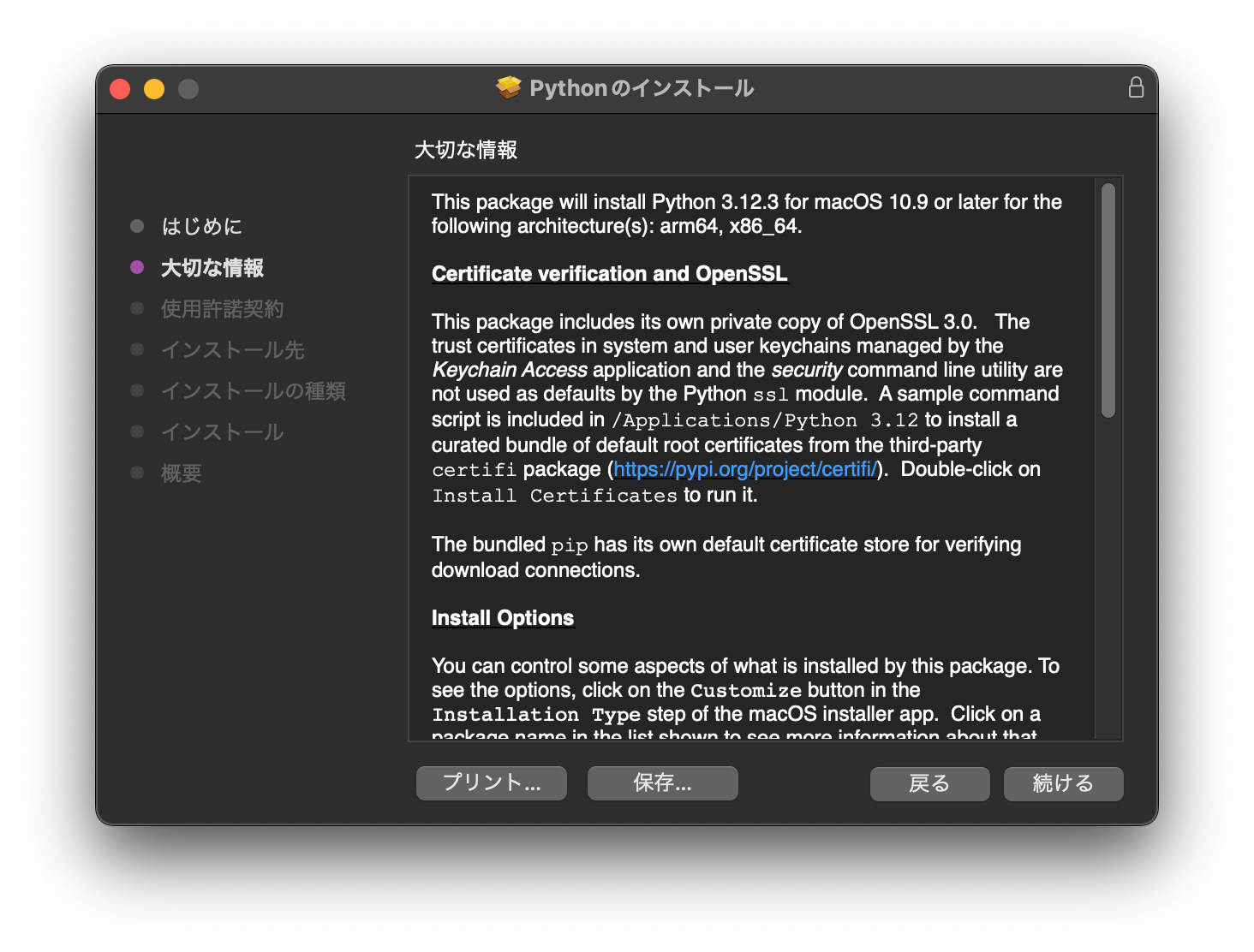Screen dimensions: 1254x952
Task: Click the 大切な情報 purple step dot
Action: pyautogui.click(x=137, y=267)
